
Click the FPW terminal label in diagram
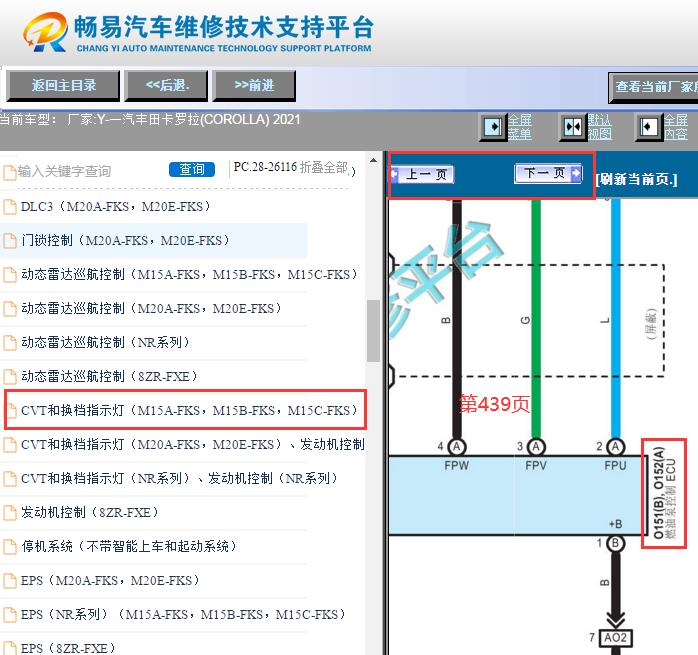tap(456, 465)
